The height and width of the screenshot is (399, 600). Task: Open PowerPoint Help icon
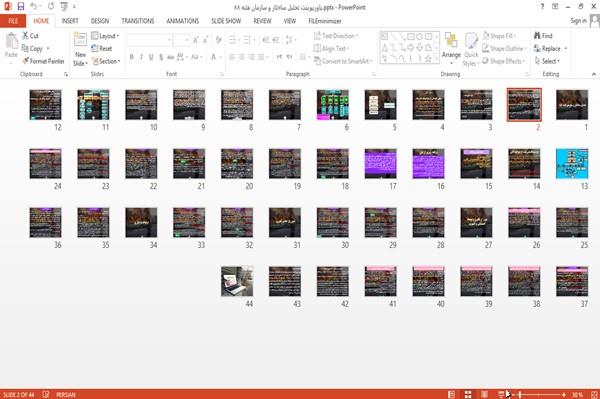point(542,7)
